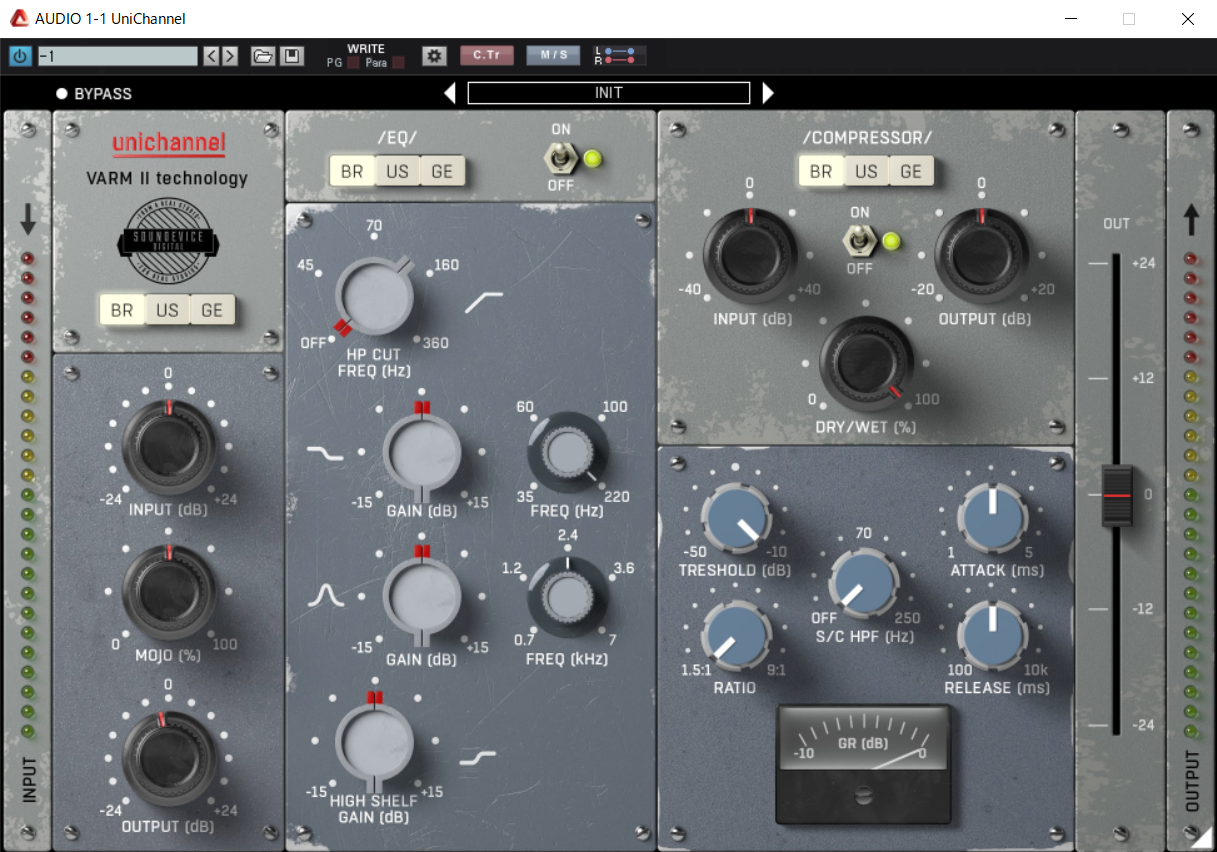The image size is (1217, 852).
Task: Click the low FREQ (Hz) knob
Action: [568, 452]
